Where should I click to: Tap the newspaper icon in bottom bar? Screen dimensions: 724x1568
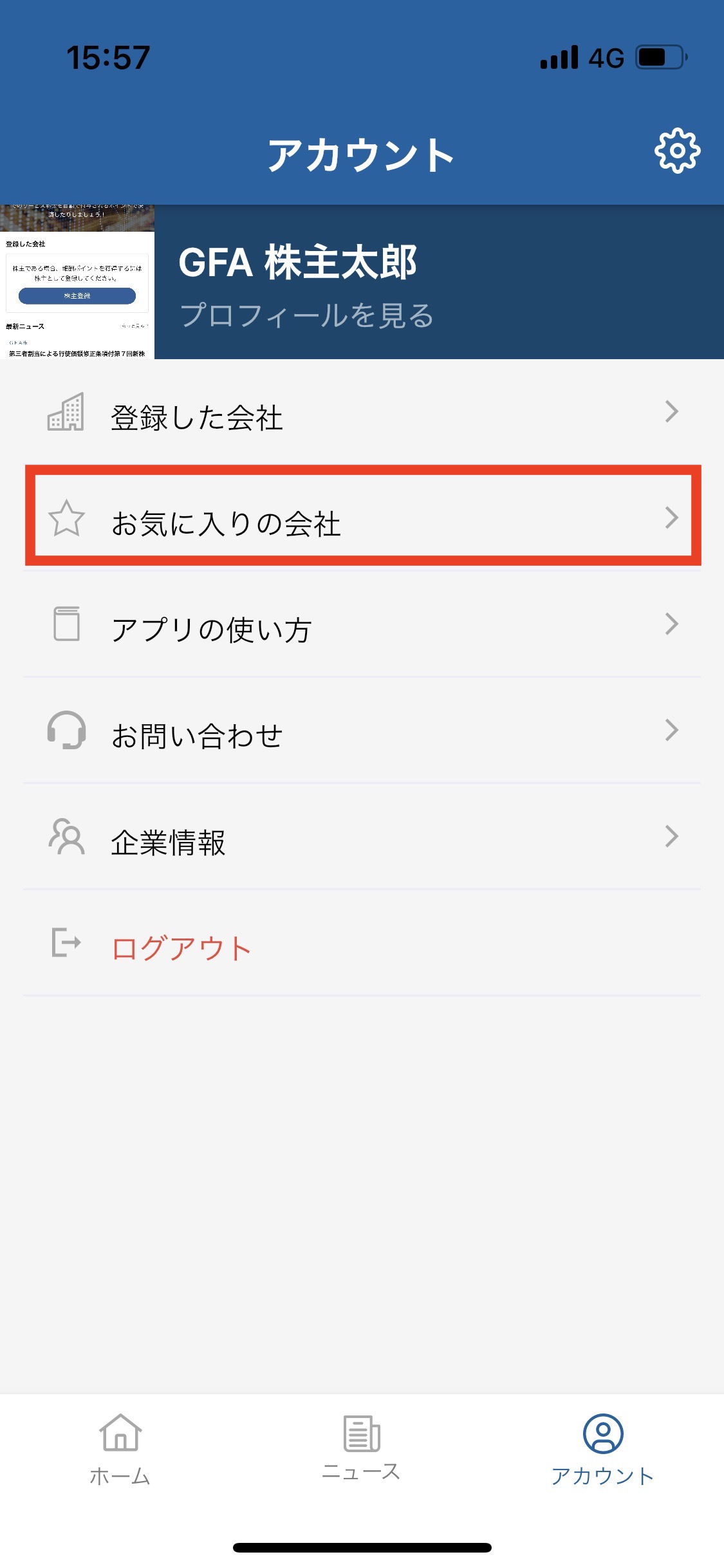[x=362, y=1433]
